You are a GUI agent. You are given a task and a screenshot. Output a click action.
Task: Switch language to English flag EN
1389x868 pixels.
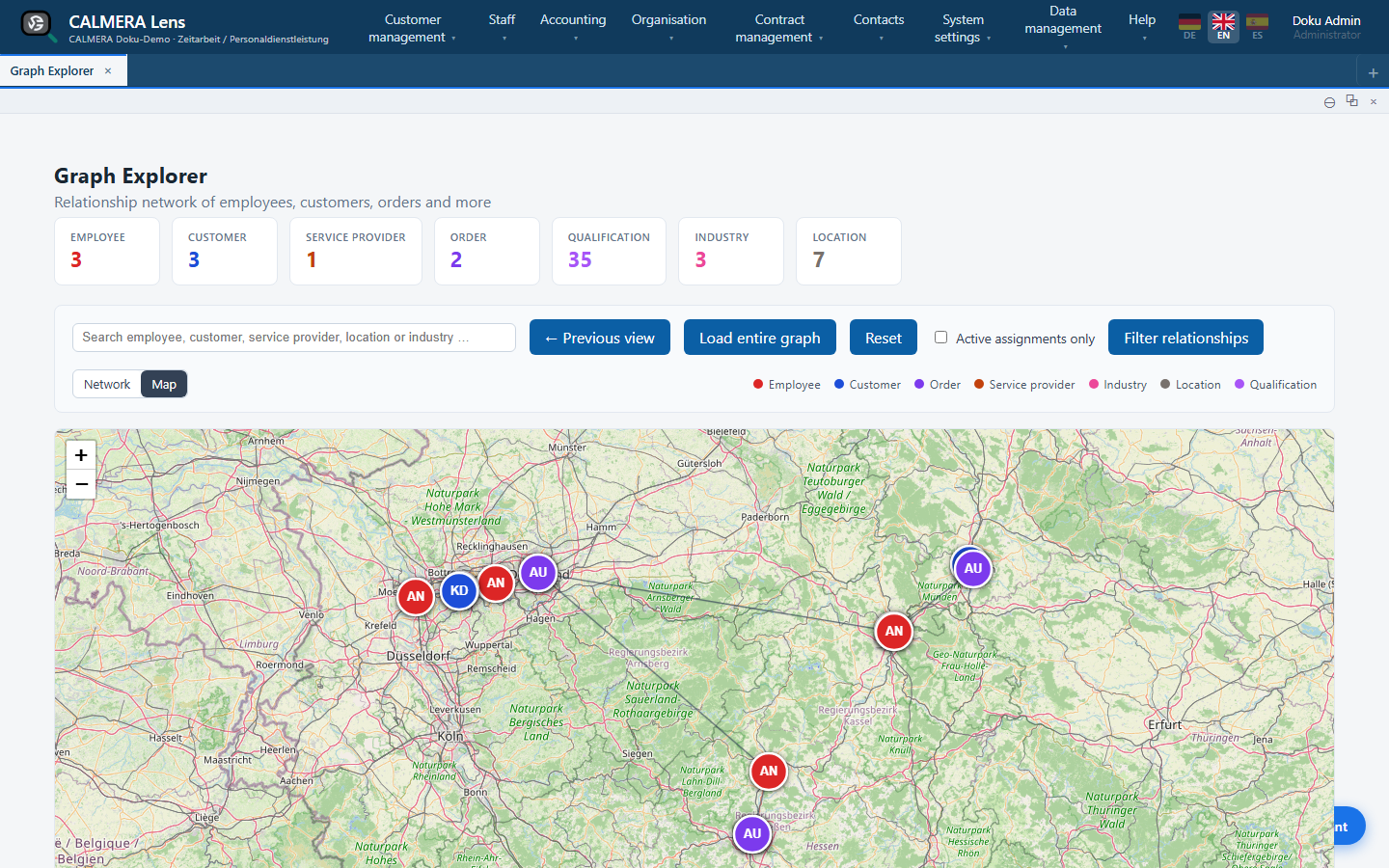click(x=1223, y=26)
